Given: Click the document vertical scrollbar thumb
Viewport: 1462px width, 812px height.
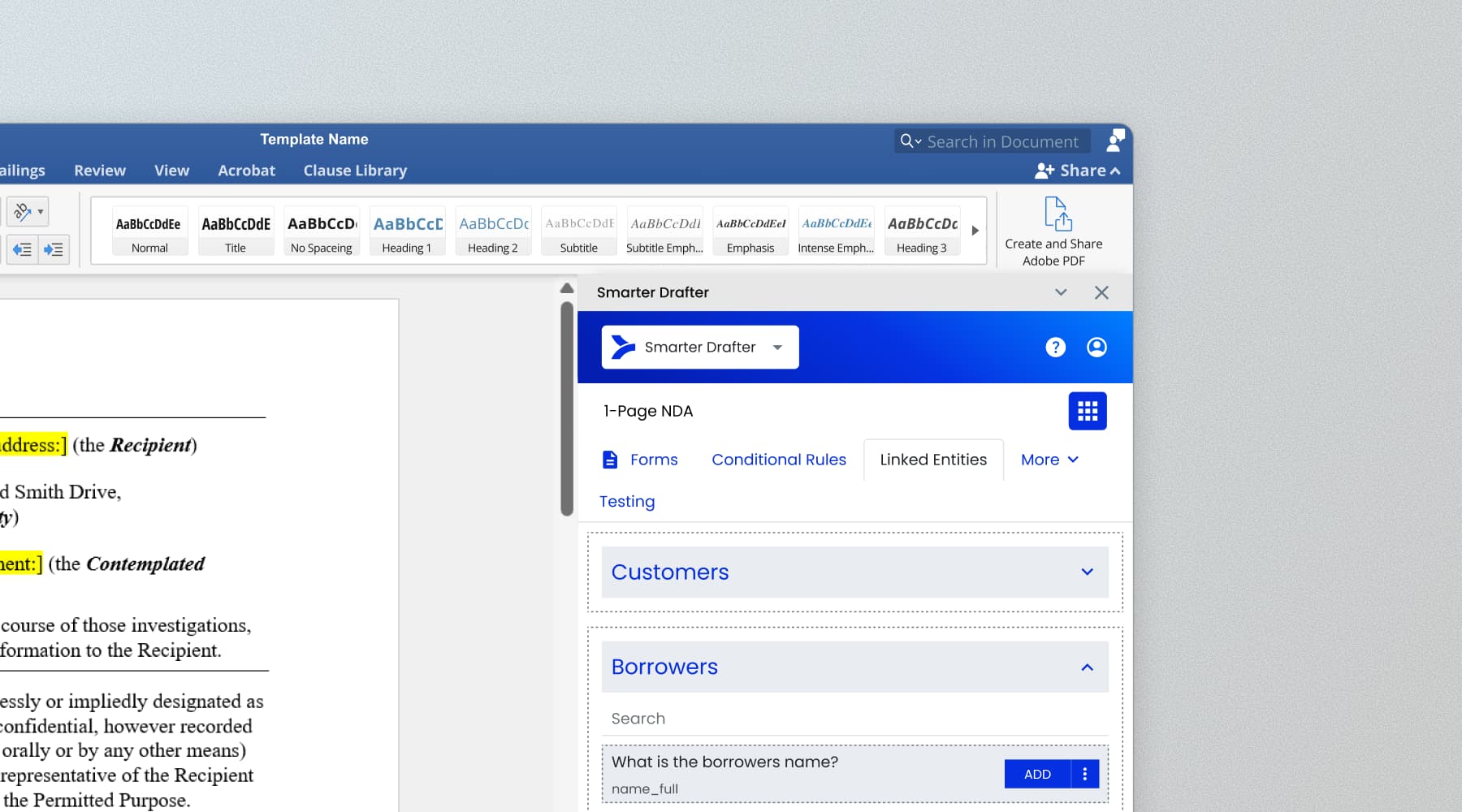Looking at the screenshot, I should coord(567,408).
